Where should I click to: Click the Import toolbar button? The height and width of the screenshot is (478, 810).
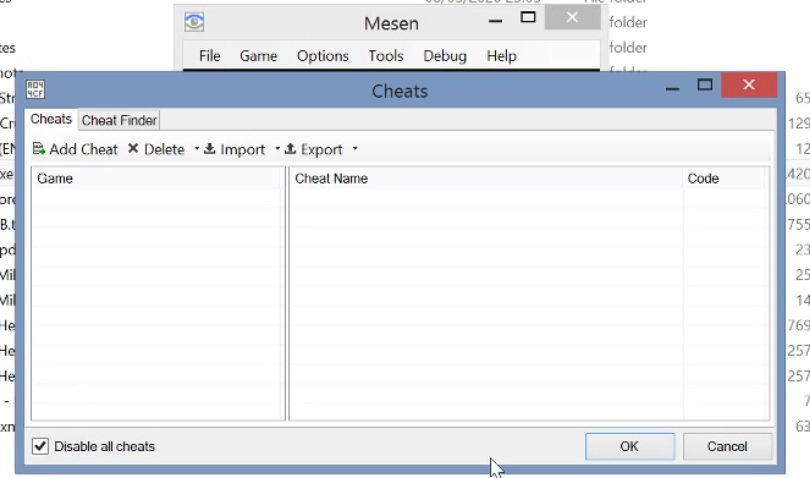(235, 149)
